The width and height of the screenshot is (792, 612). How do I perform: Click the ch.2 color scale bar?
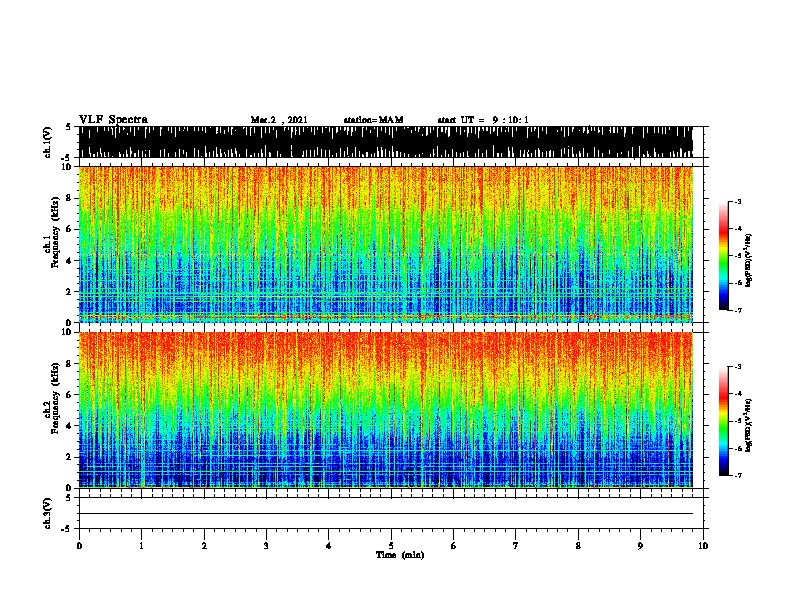tap(723, 421)
